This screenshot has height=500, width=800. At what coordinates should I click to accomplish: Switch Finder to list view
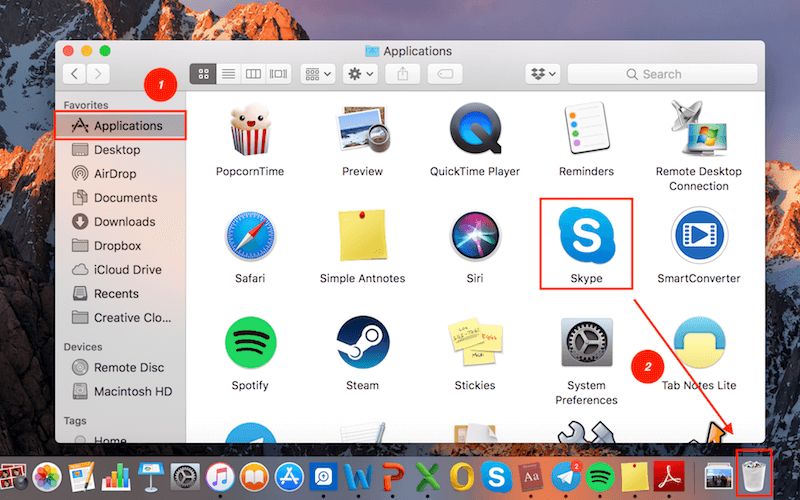pos(228,74)
